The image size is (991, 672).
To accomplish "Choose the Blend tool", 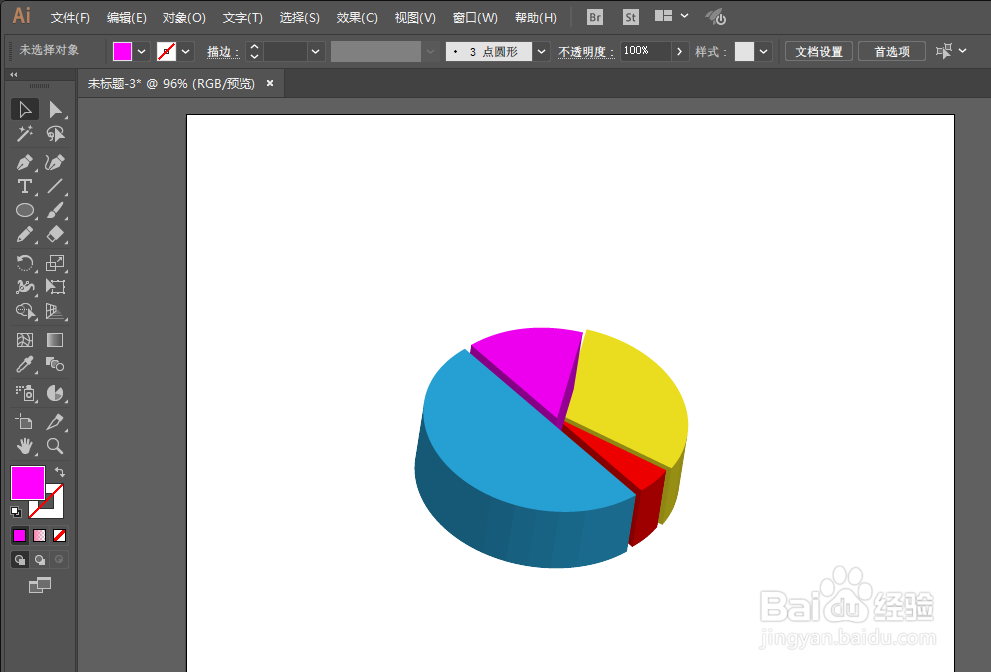I will (x=55, y=364).
